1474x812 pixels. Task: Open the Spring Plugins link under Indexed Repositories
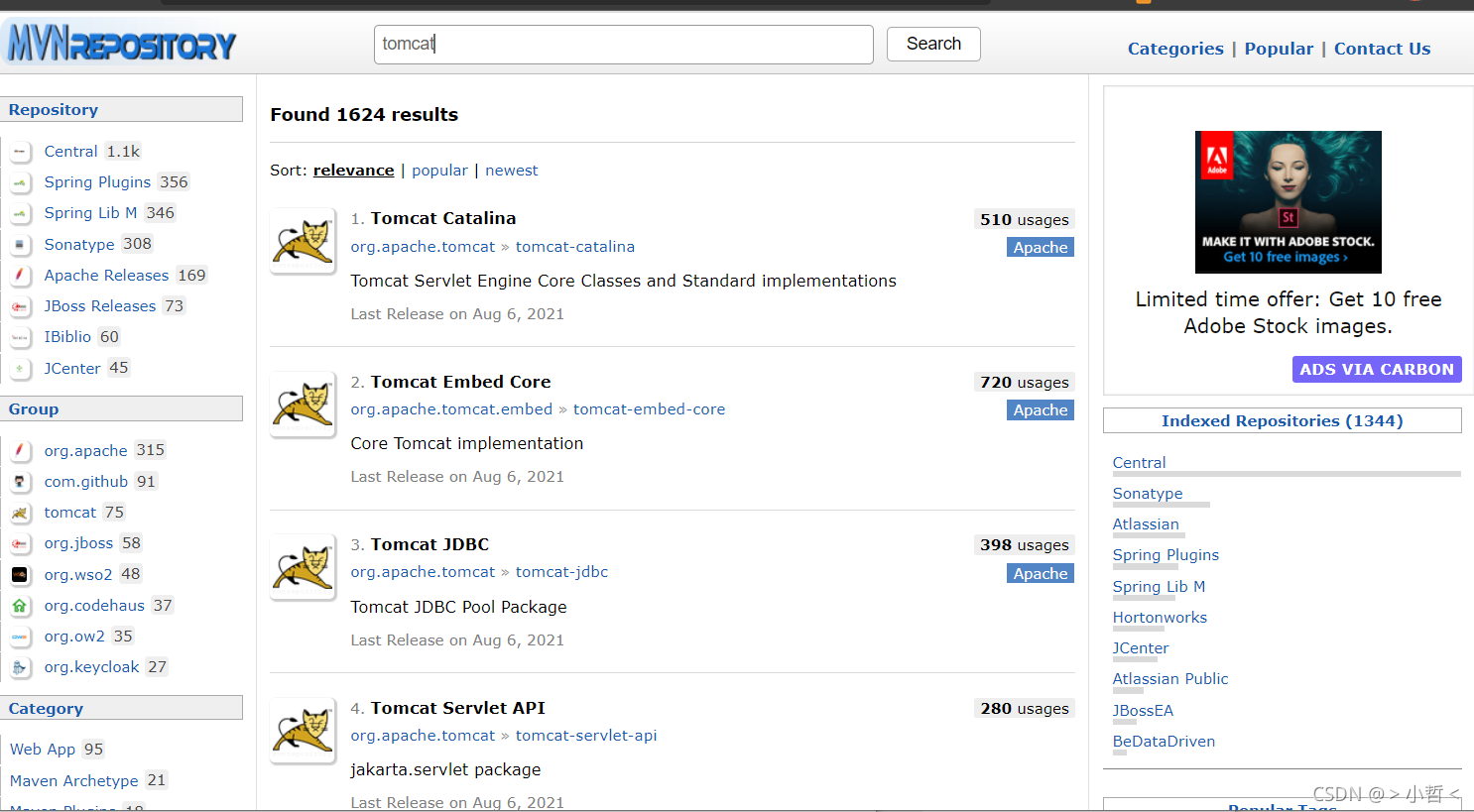coord(1166,555)
